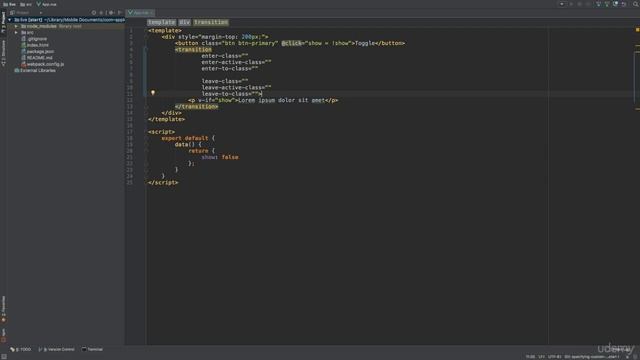Select External Libraries node
640x360 pixels.
35,70
